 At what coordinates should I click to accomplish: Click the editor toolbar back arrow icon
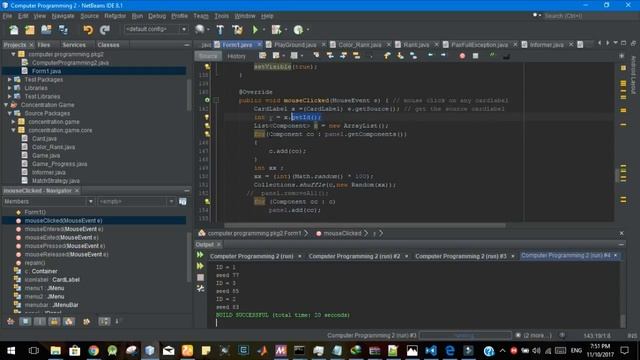(x=431, y=55)
